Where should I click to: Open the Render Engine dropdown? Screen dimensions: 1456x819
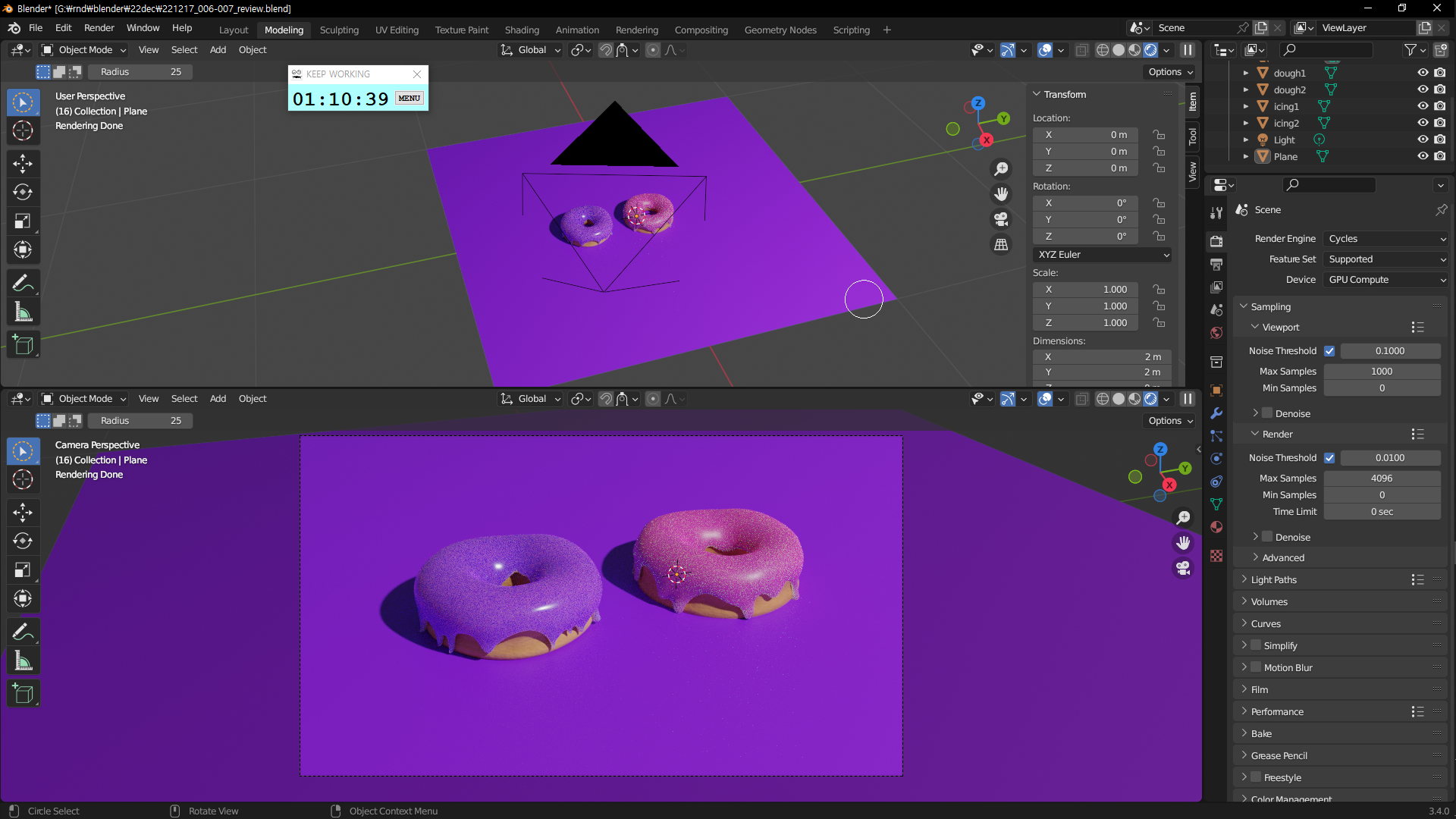1385,239
